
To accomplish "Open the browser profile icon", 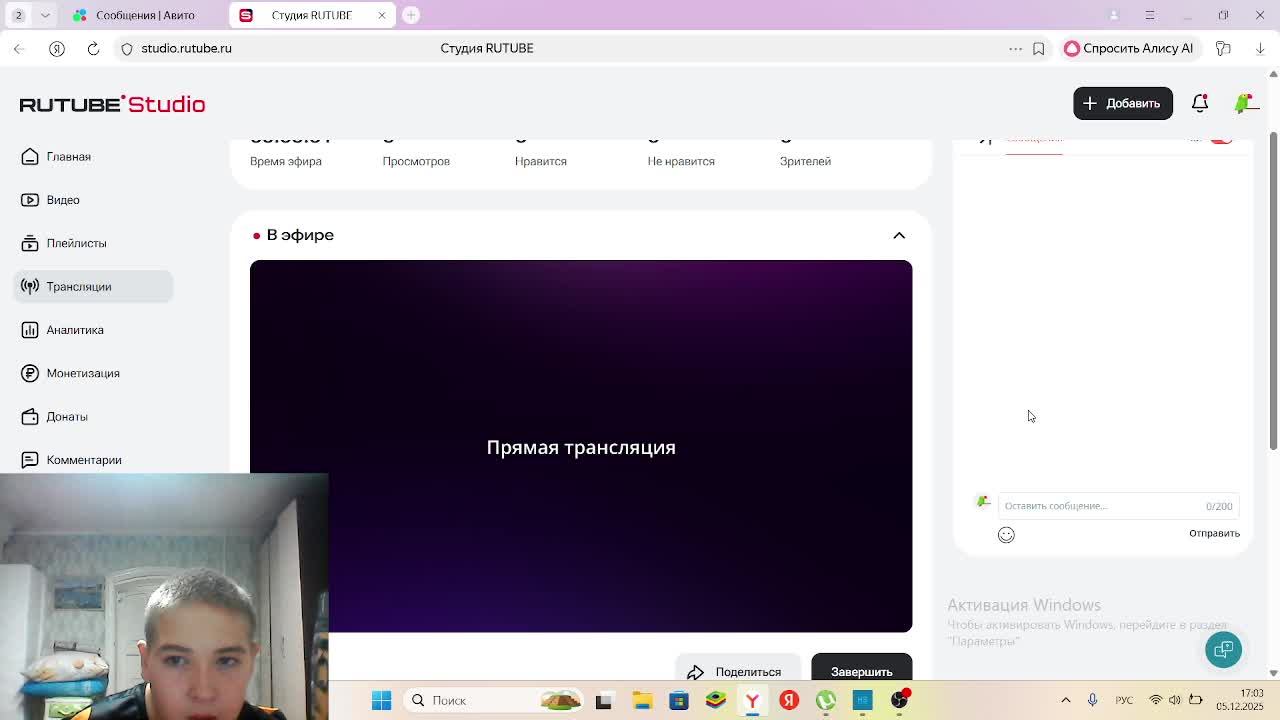I will coord(1114,15).
